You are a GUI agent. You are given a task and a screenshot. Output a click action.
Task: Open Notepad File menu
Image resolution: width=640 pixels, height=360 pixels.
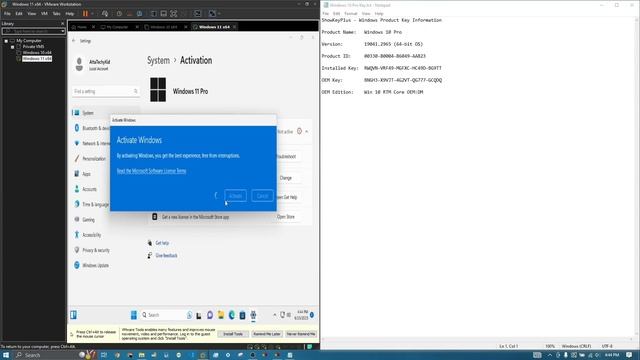pyautogui.click(x=326, y=13)
